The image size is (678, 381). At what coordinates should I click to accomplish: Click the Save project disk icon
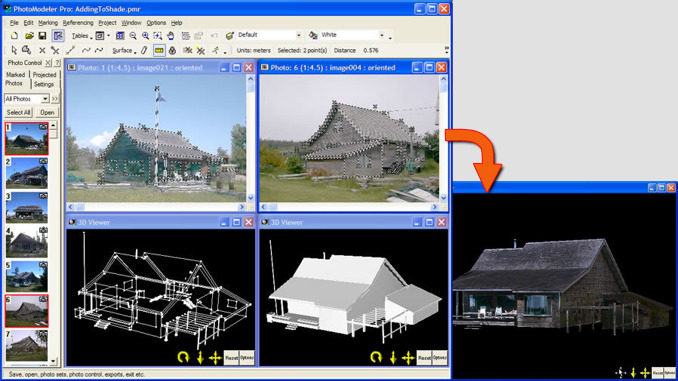tap(42, 35)
